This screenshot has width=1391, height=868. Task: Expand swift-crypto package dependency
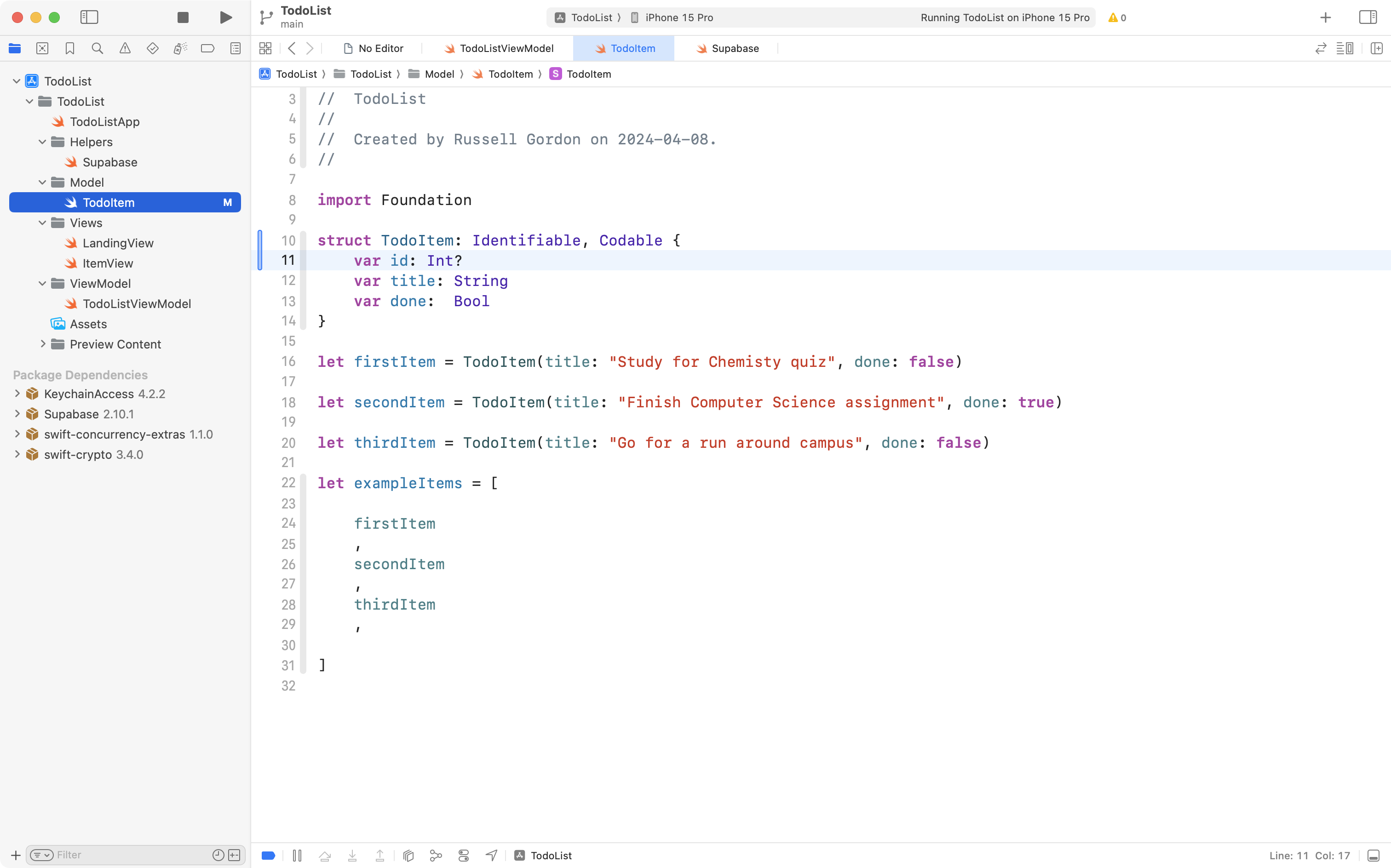coord(17,454)
